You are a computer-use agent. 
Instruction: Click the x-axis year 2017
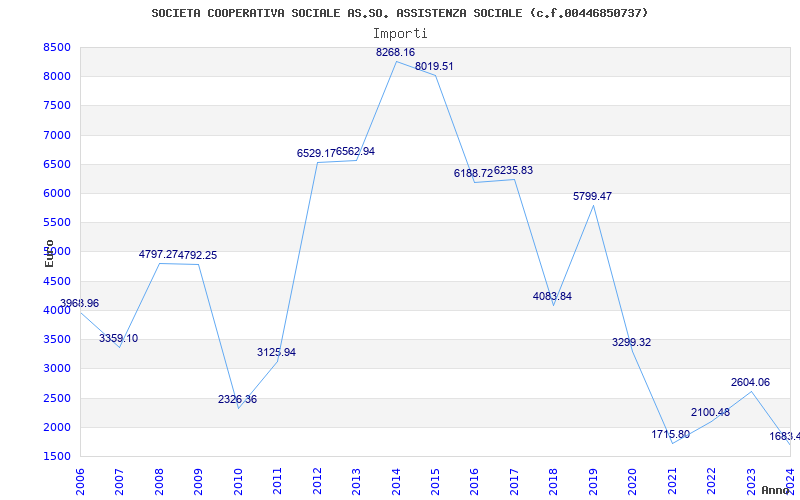click(x=514, y=481)
